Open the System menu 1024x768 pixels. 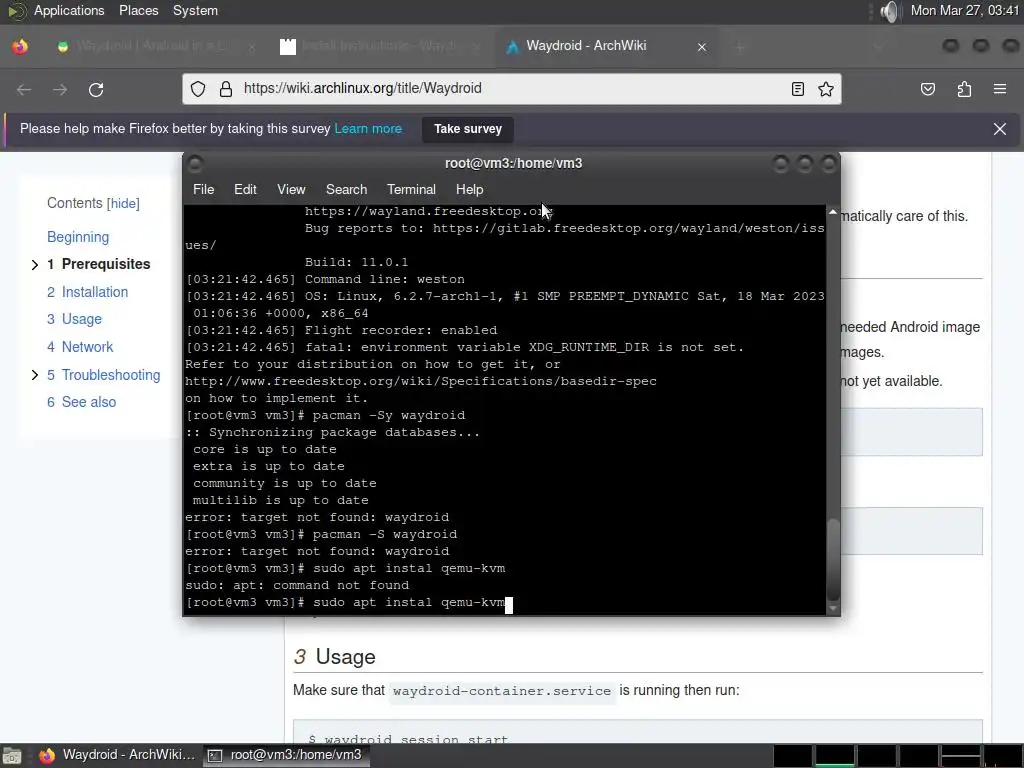point(195,10)
